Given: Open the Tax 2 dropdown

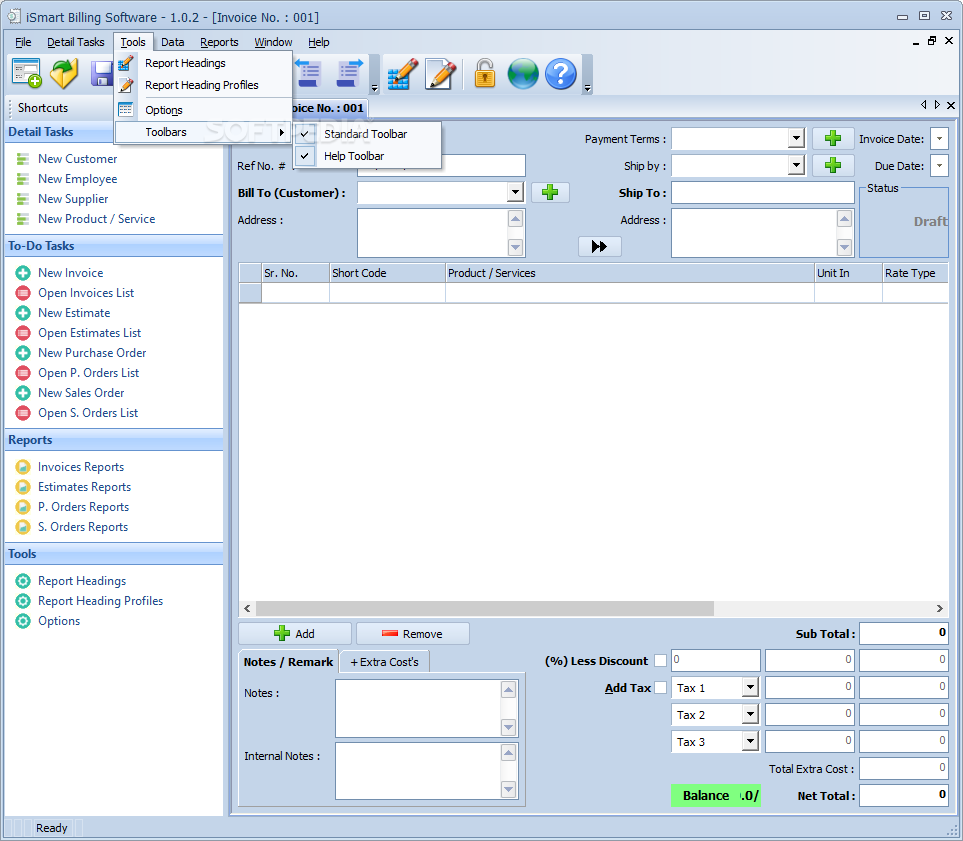Looking at the screenshot, I should coord(750,714).
